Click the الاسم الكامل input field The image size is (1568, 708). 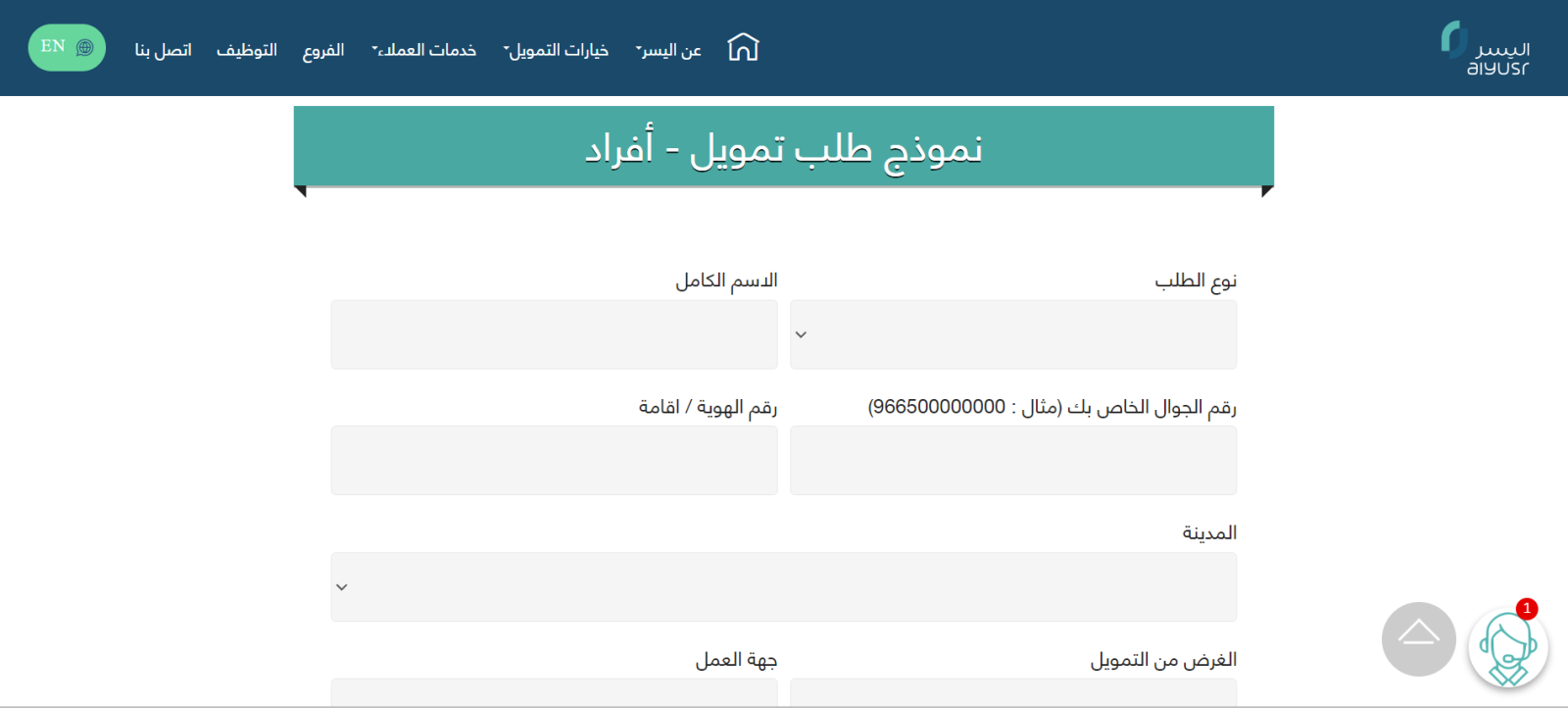pos(554,334)
